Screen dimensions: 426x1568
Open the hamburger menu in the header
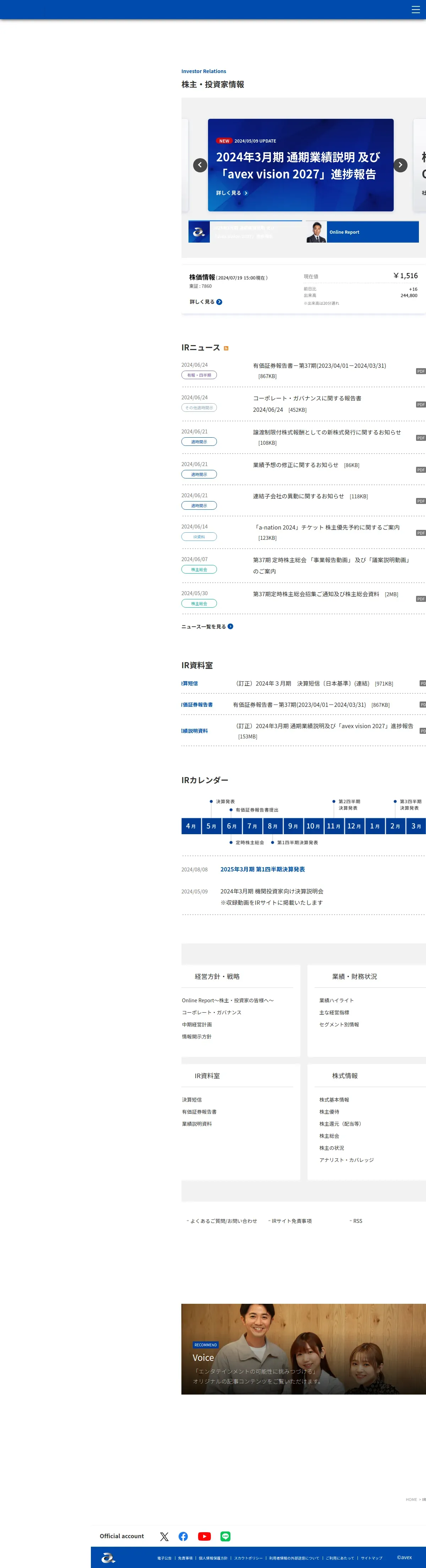415,10
